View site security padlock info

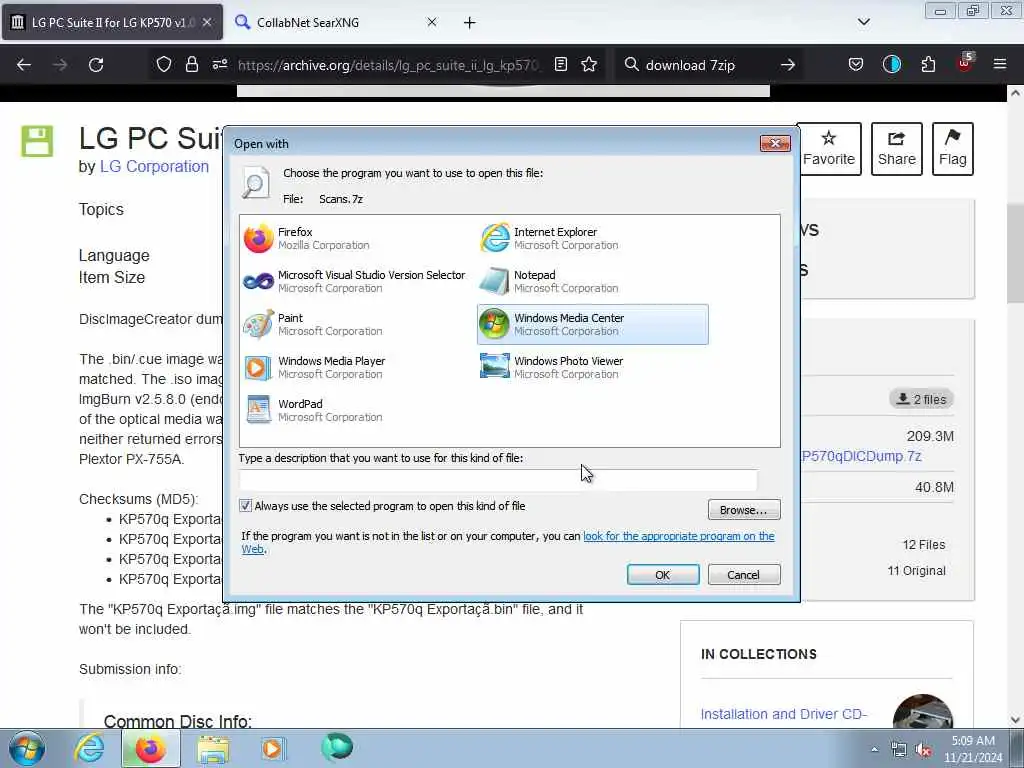click(191, 65)
